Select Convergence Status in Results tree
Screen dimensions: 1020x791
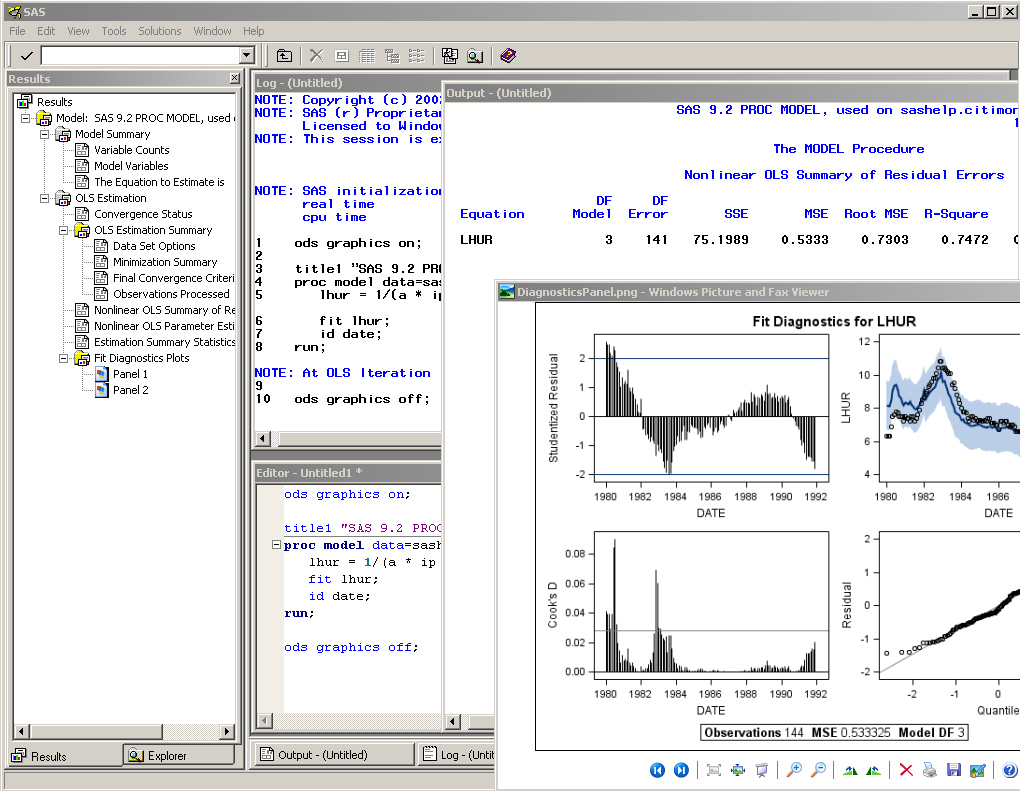[143, 214]
